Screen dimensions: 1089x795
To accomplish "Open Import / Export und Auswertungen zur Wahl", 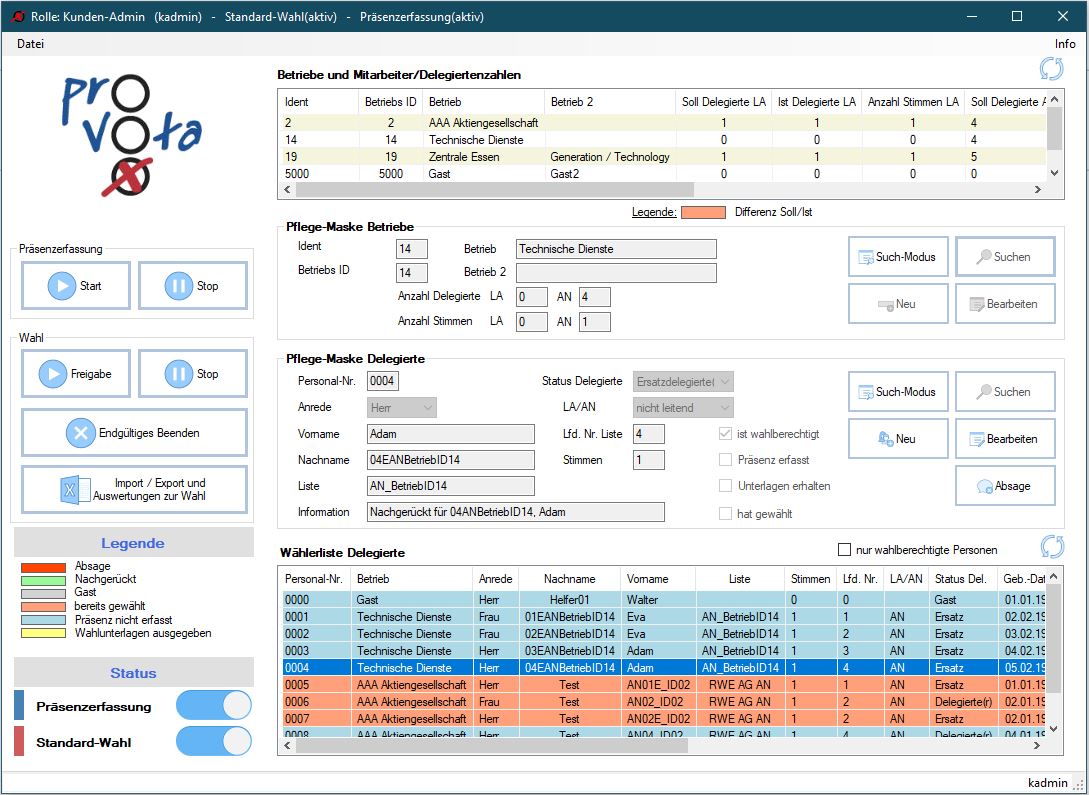I will 134,490.
